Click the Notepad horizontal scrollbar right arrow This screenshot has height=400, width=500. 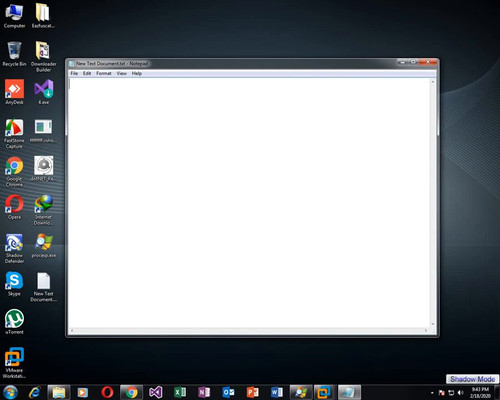coord(426,331)
